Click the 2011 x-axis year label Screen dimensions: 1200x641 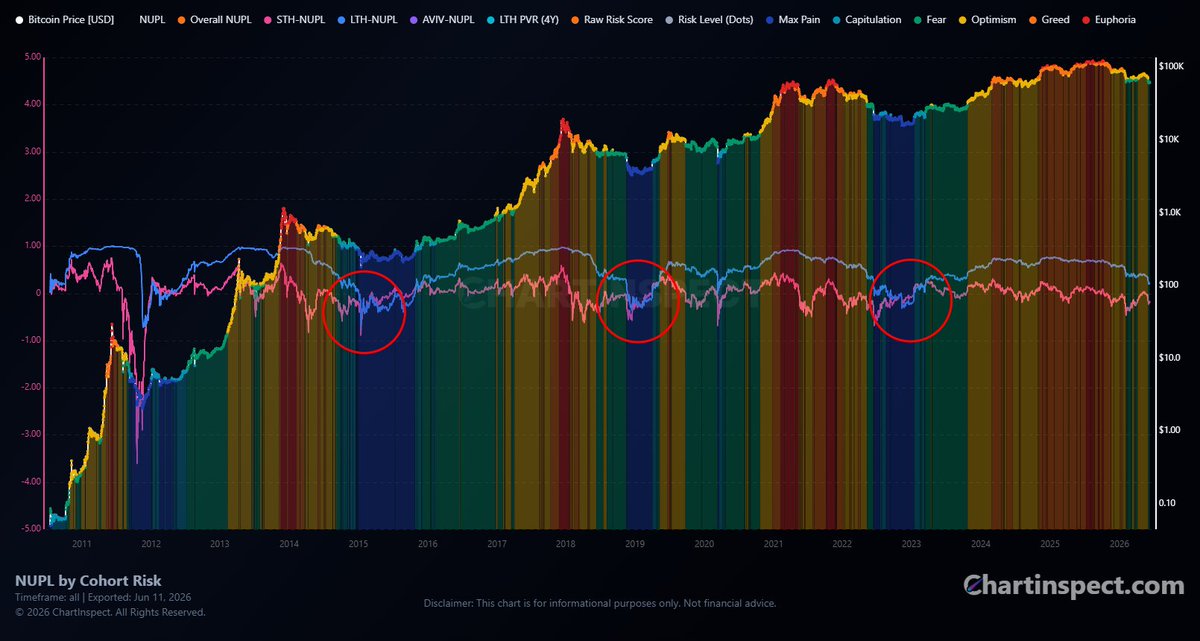pyautogui.click(x=81, y=544)
